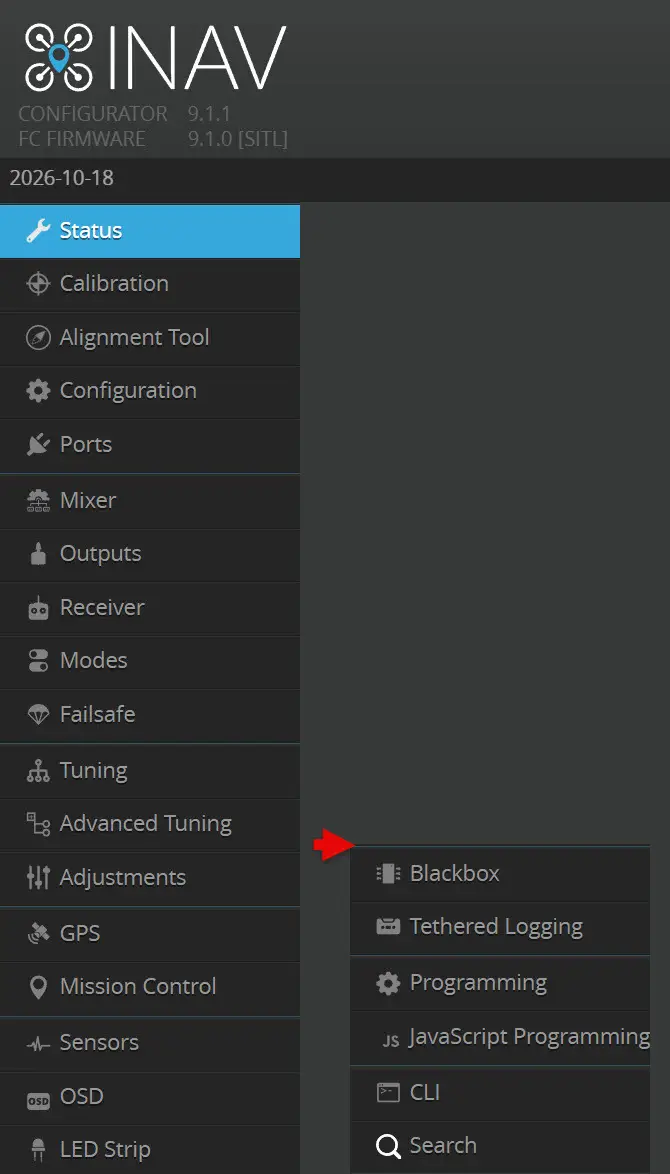View the Sensors tab
Screen dimensions: 670x1174
150,1043
